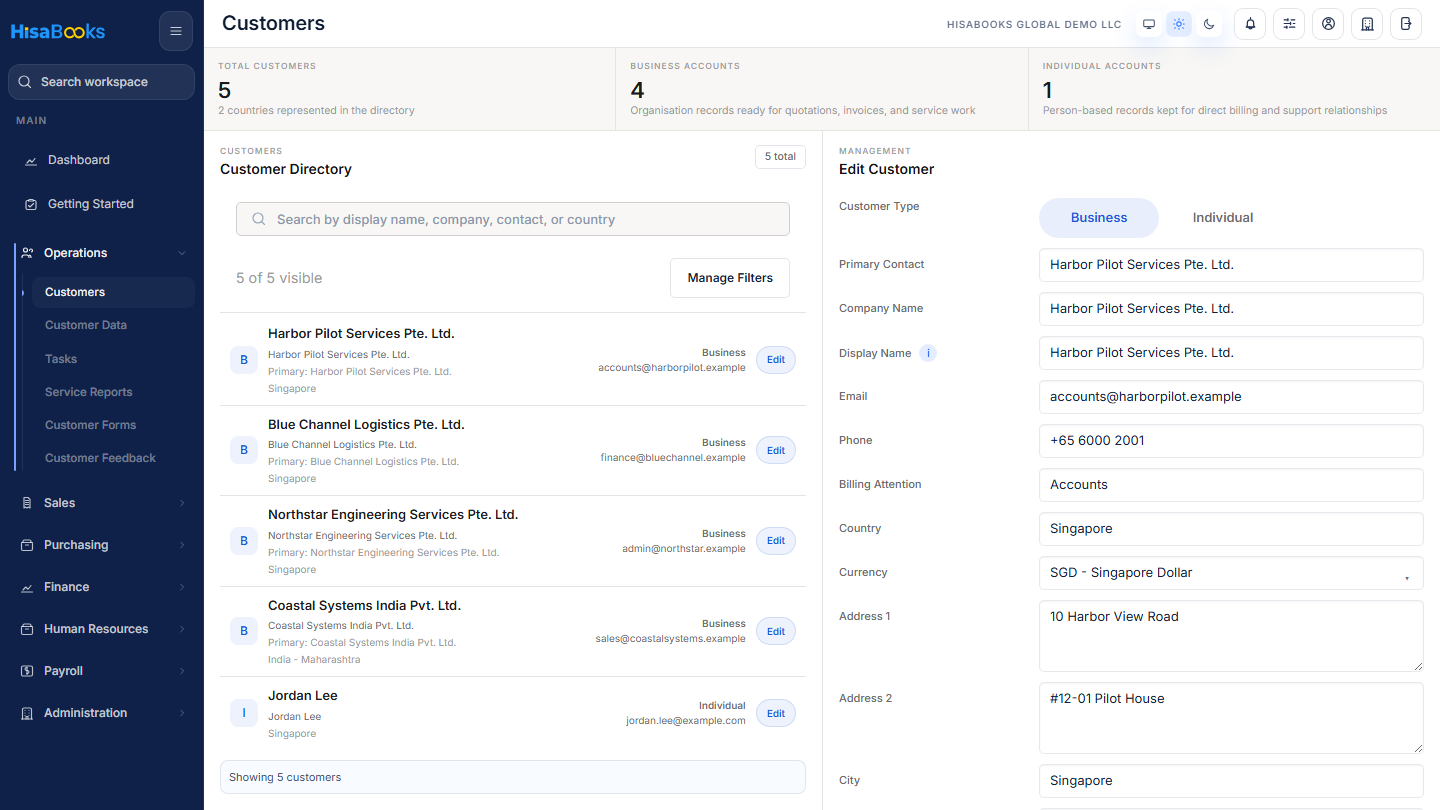Set customer type to Business
Viewport: 1440px width, 810px height.
click(x=1099, y=218)
